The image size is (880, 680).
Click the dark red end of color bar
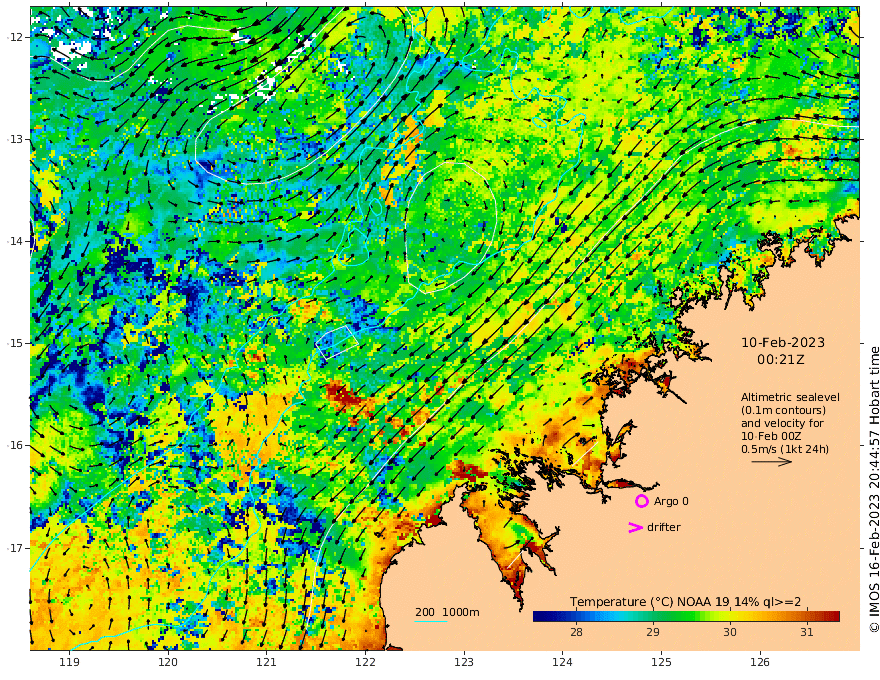(833, 617)
